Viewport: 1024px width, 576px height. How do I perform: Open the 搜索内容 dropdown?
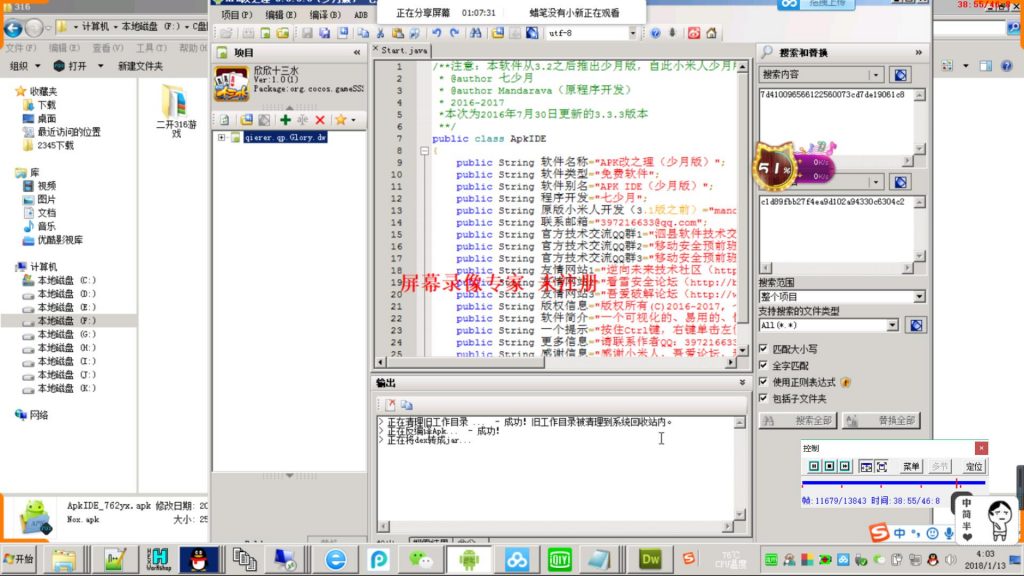point(876,74)
